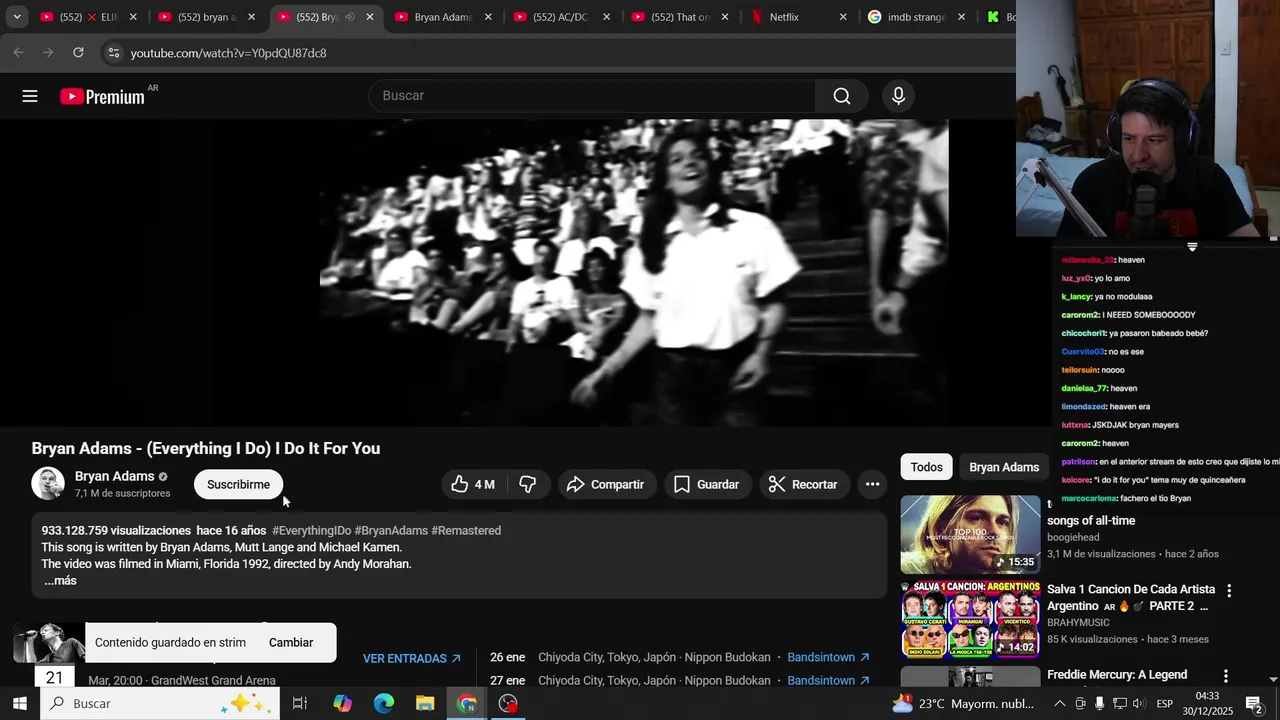Open Microsoft Edge from the taskbar
Viewport: 1280px width, 720px height.
pyautogui.click(x=384, y=703)
